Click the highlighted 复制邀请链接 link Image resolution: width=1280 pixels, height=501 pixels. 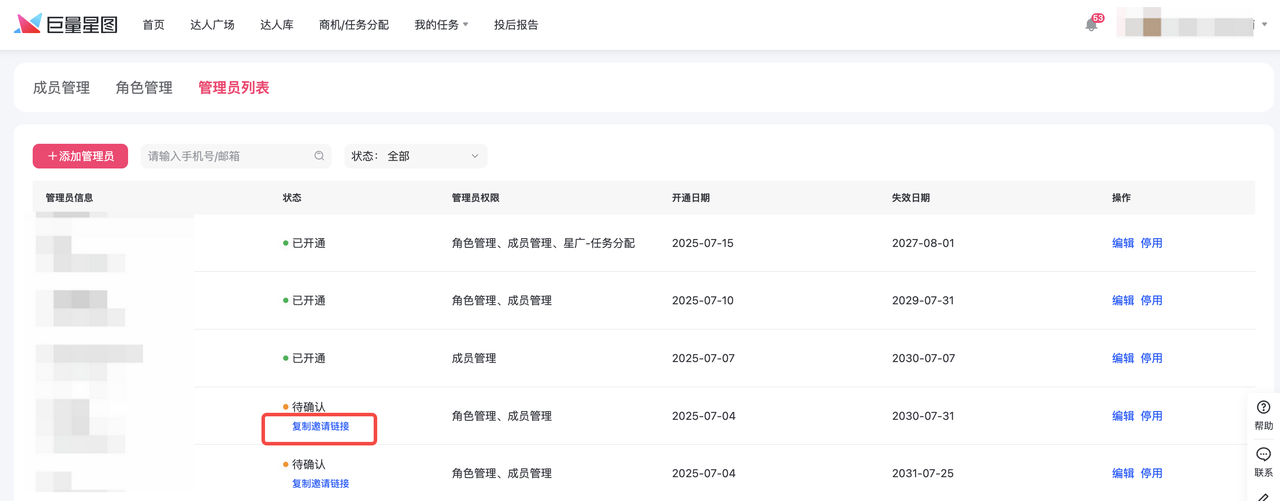pyautogui.click(x=320, y=427)
